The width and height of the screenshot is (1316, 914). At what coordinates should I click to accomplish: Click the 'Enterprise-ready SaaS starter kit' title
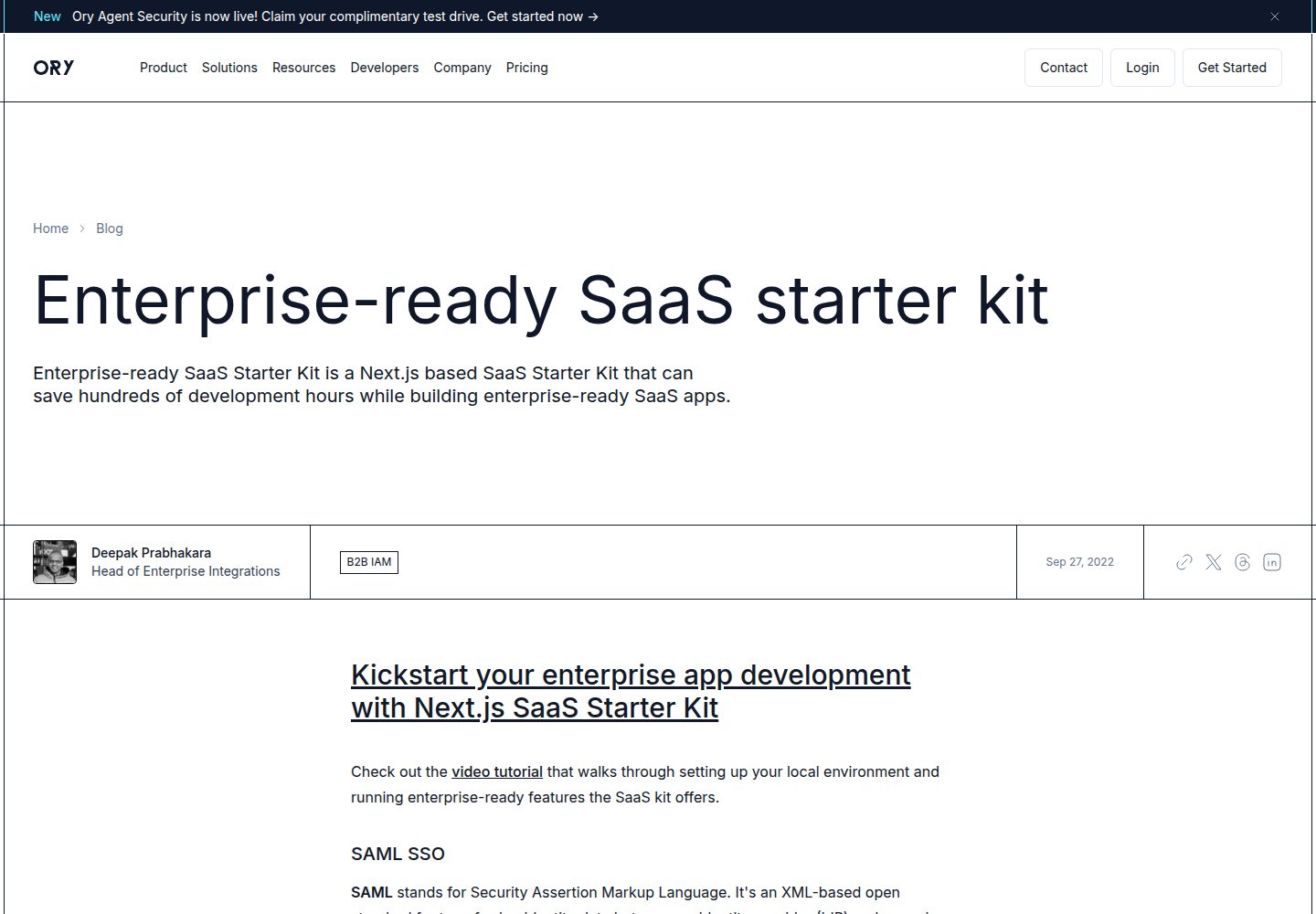pyautogui.click(x=541, y=300)
